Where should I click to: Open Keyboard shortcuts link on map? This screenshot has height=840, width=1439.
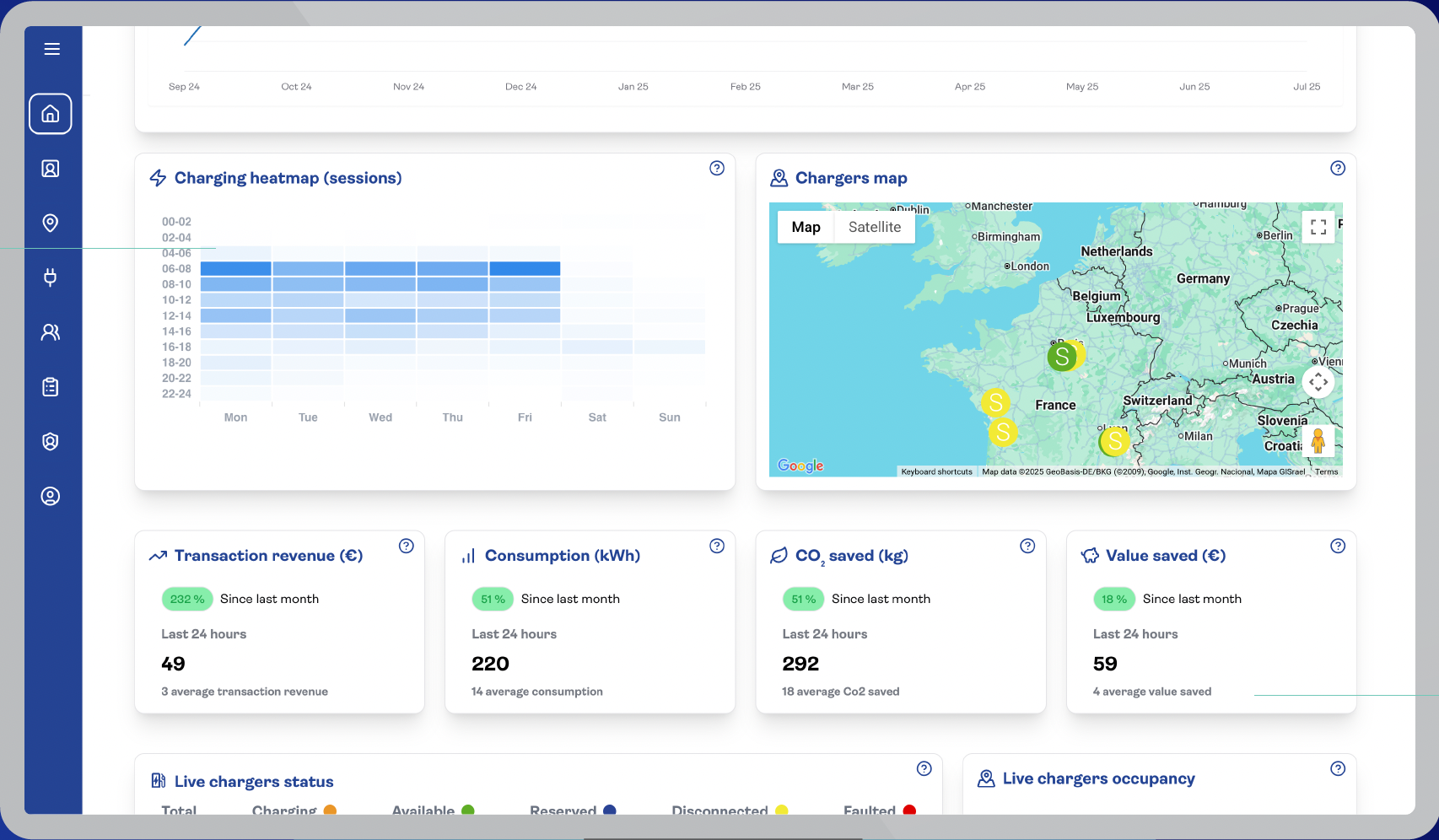tap(936, 471)
